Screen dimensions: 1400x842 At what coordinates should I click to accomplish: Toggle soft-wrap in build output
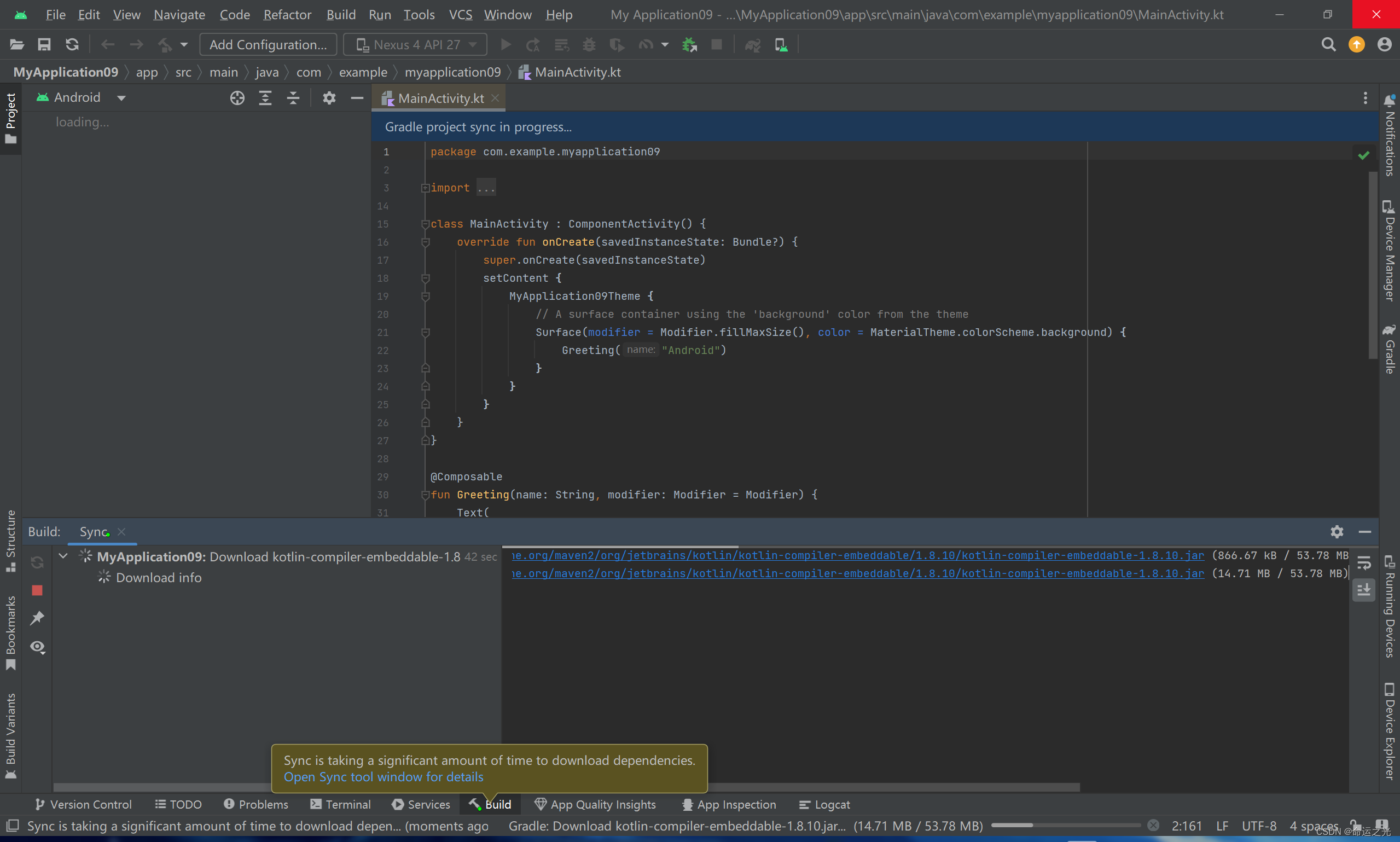click(1364, 563)
